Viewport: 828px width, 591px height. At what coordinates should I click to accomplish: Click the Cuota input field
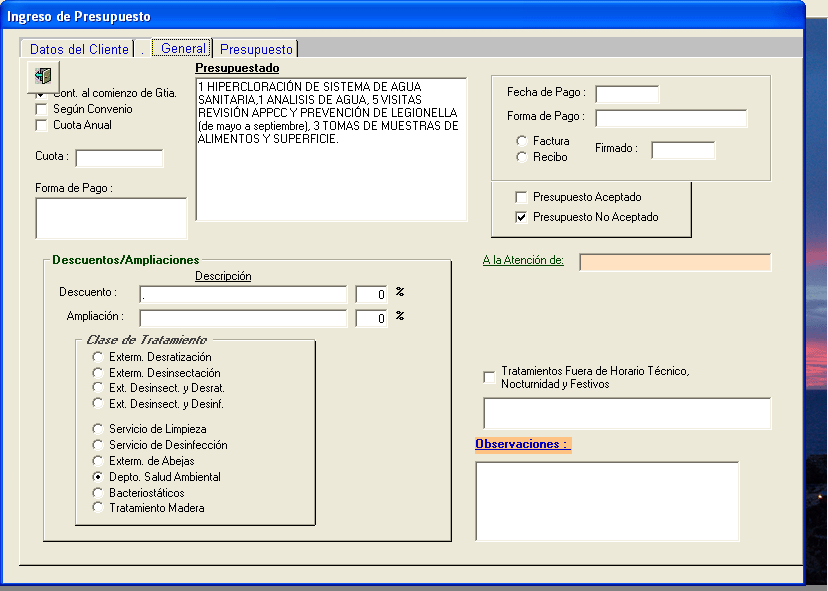pyautogui.click(x=119, y=158)
